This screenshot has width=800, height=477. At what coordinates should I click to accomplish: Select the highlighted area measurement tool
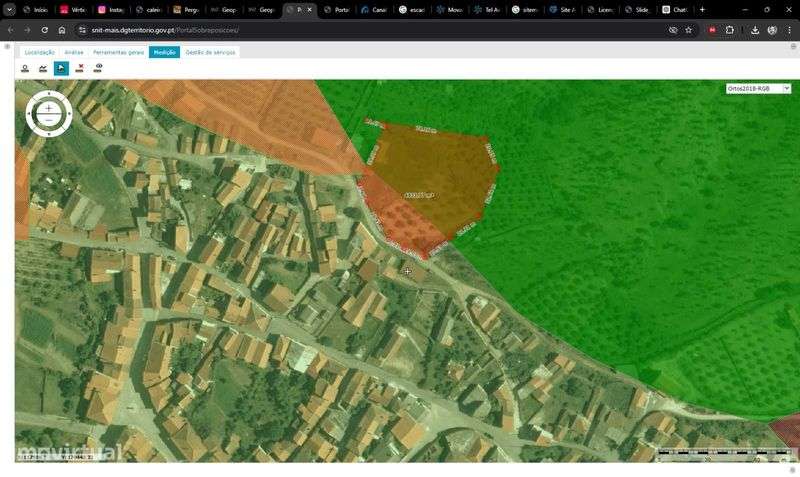coord(61,68)
